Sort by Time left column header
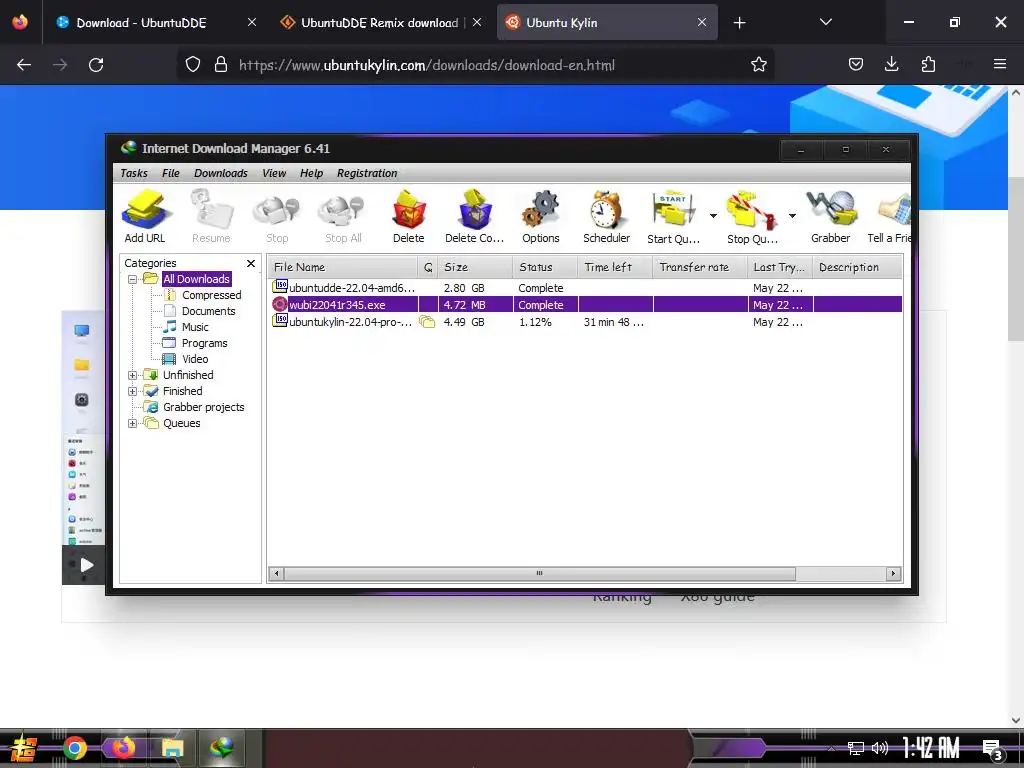Image resolution: width=1024 pixels, height=768 pixels. point(615,267)
